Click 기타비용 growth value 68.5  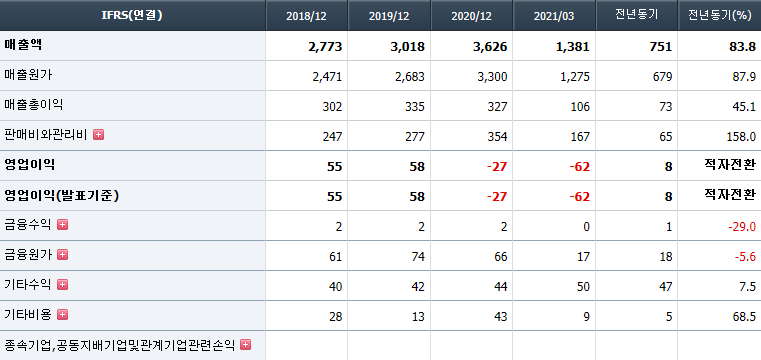pos(744,317)
